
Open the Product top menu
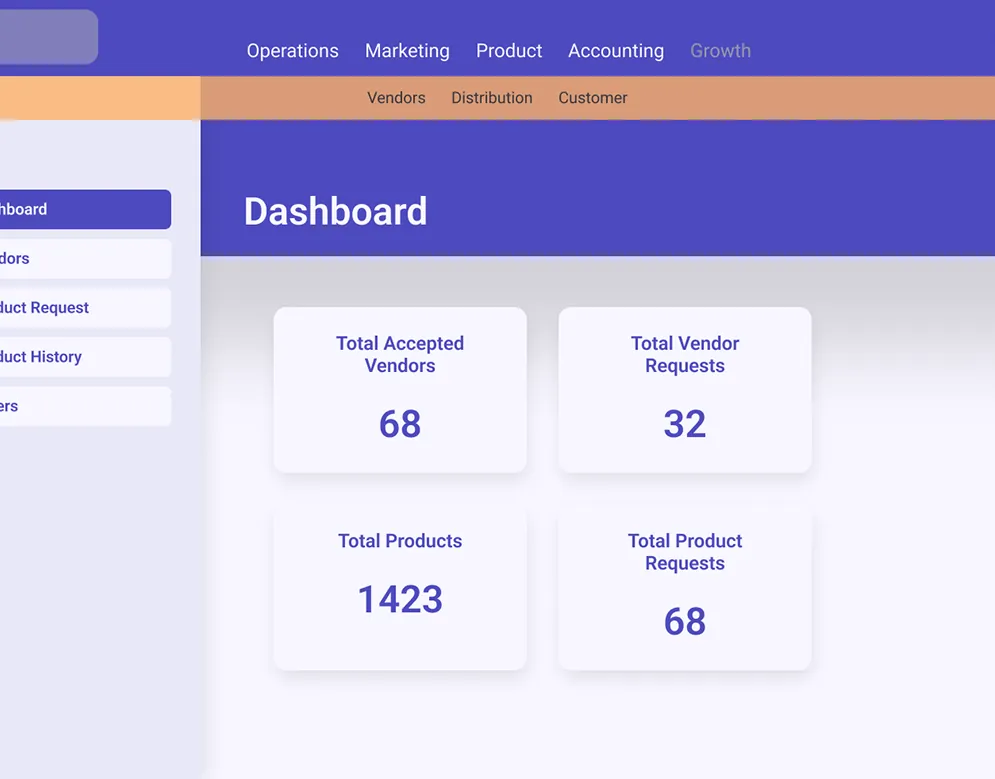coord(509,51)
